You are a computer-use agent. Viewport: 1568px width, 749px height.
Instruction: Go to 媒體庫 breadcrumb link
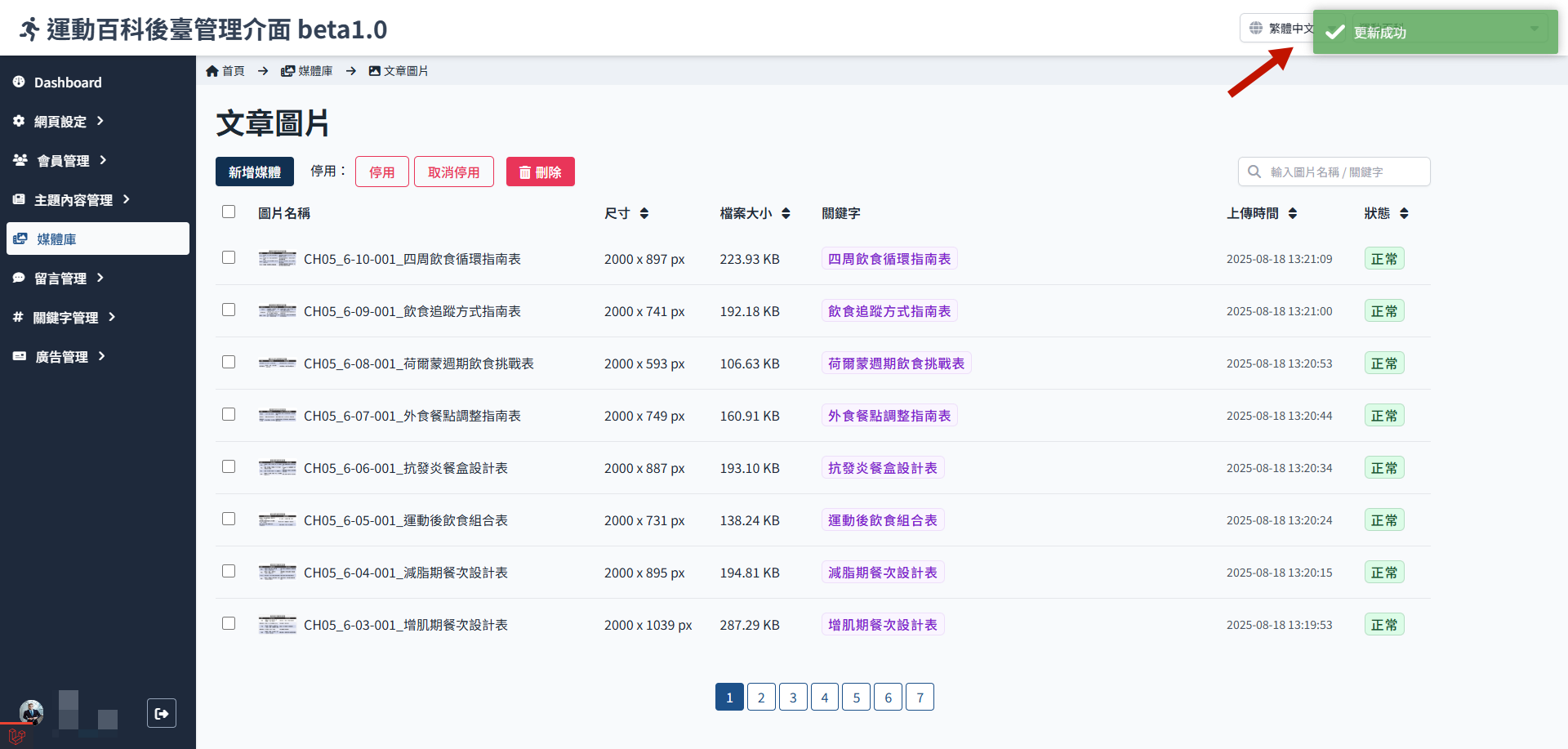(307, 71)
